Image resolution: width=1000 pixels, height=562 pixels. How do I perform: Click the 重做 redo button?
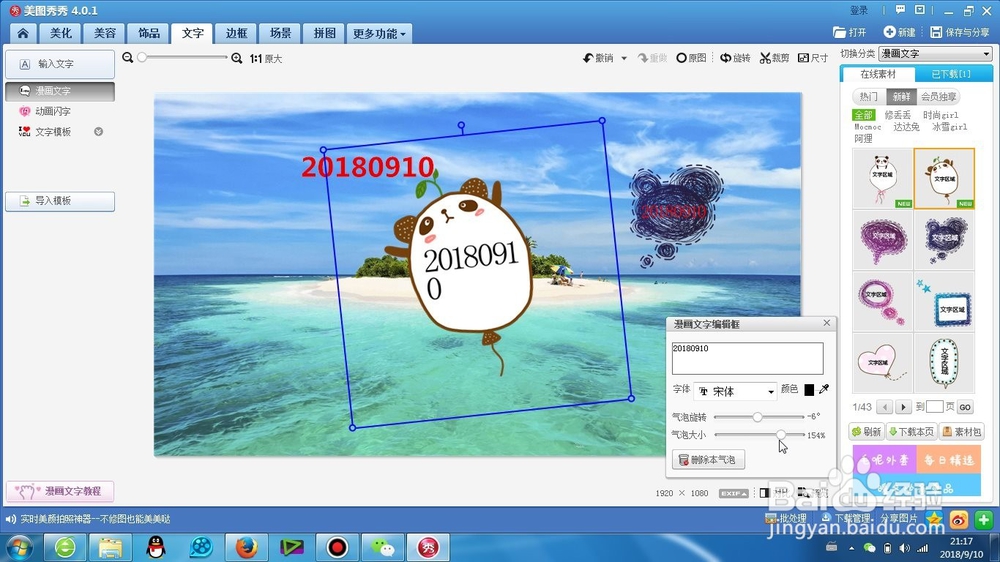(x=652, y=58)
